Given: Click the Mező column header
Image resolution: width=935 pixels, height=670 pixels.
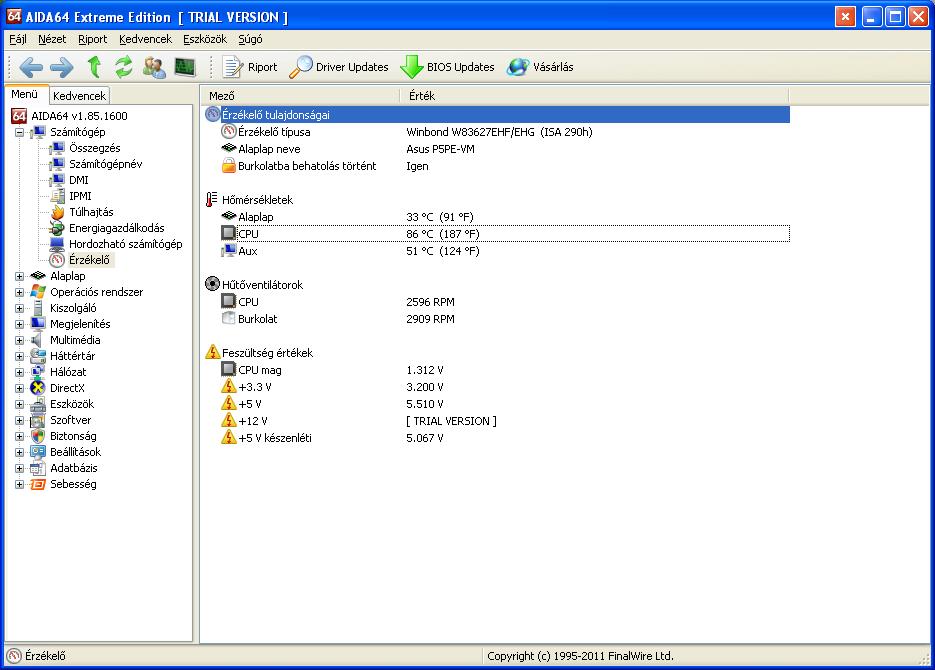Looking at the screenshot, I should (x=301, y=96).
